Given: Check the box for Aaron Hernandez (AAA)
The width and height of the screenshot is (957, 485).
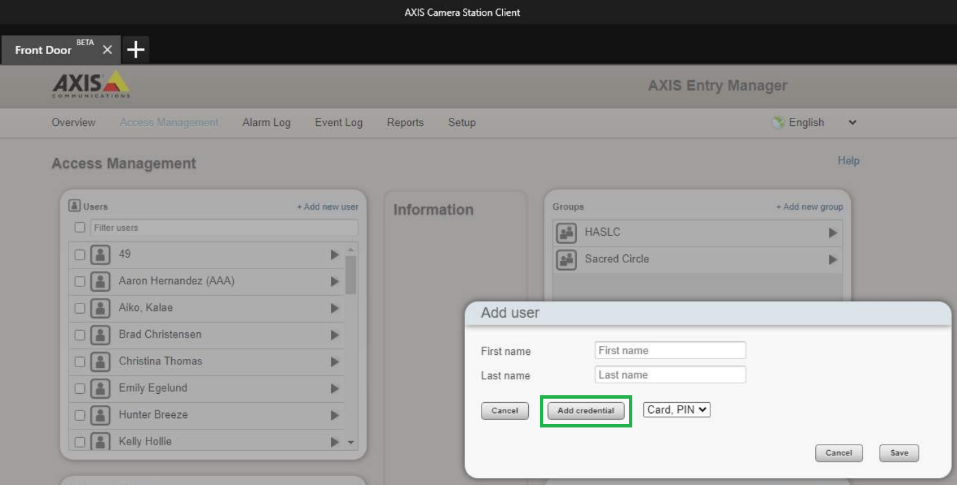Looking at the screenshot, I should [79, 281].
